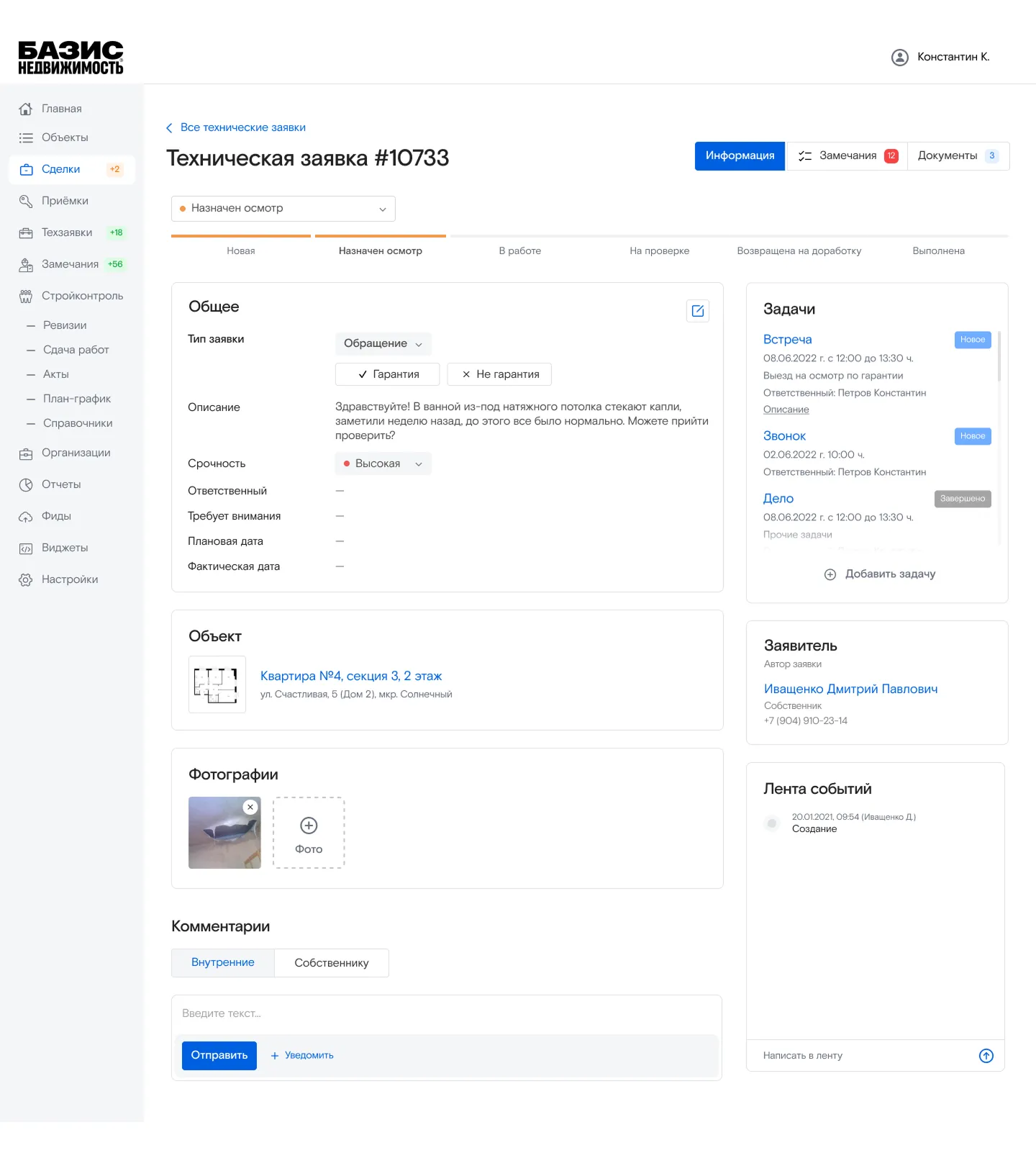The image size is (1036, 1153).
Task: Select the Гарантия option
Action: pos(387,374)
